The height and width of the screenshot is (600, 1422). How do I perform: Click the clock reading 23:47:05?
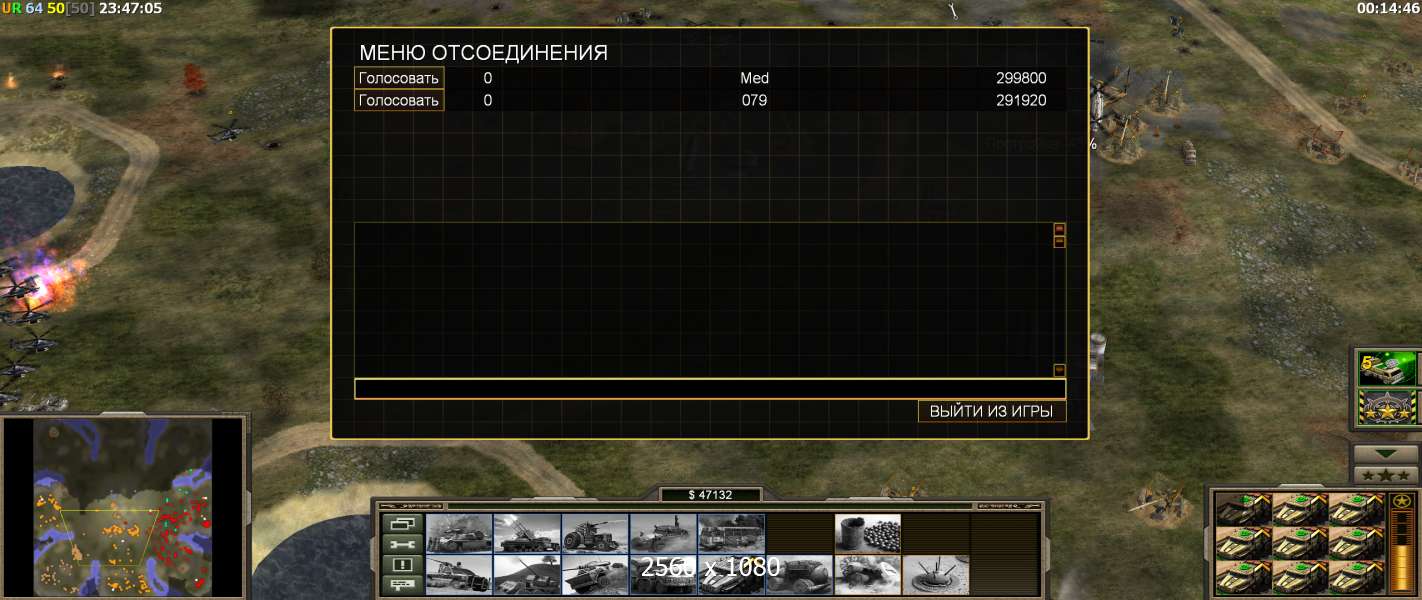pos(130,8)
